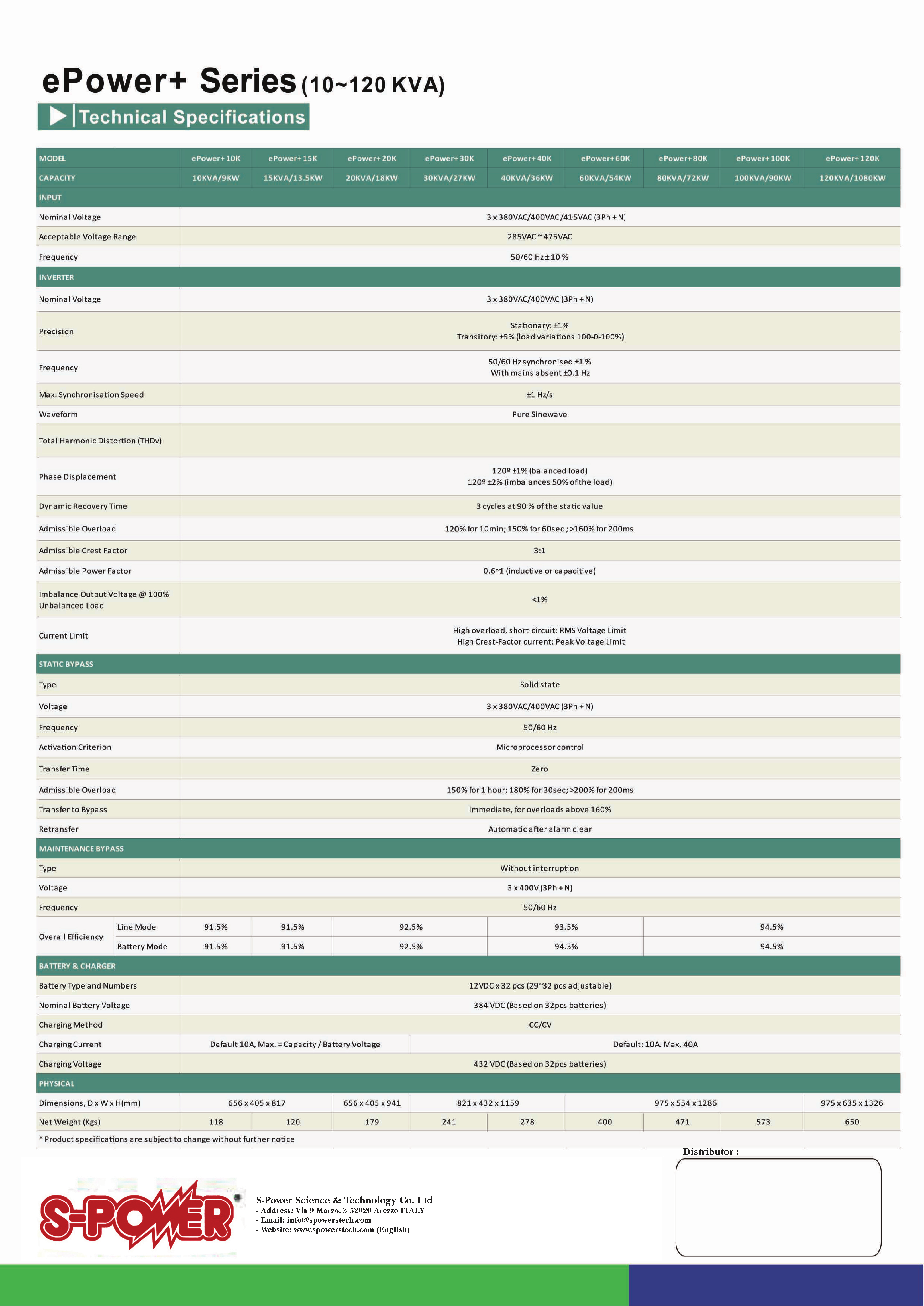
Task: Click Immediate, for overloads above 160% value
Action: tap(540, 810)
